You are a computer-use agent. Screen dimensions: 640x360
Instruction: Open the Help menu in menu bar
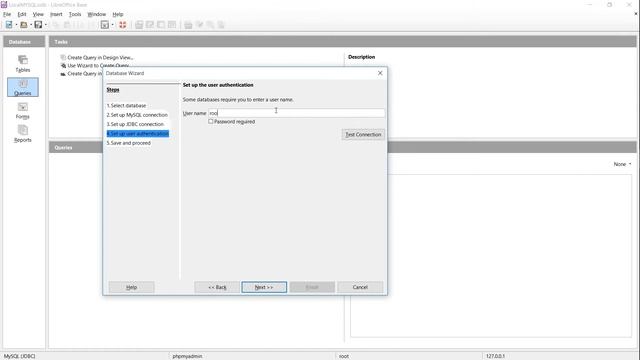pos(118,14)
